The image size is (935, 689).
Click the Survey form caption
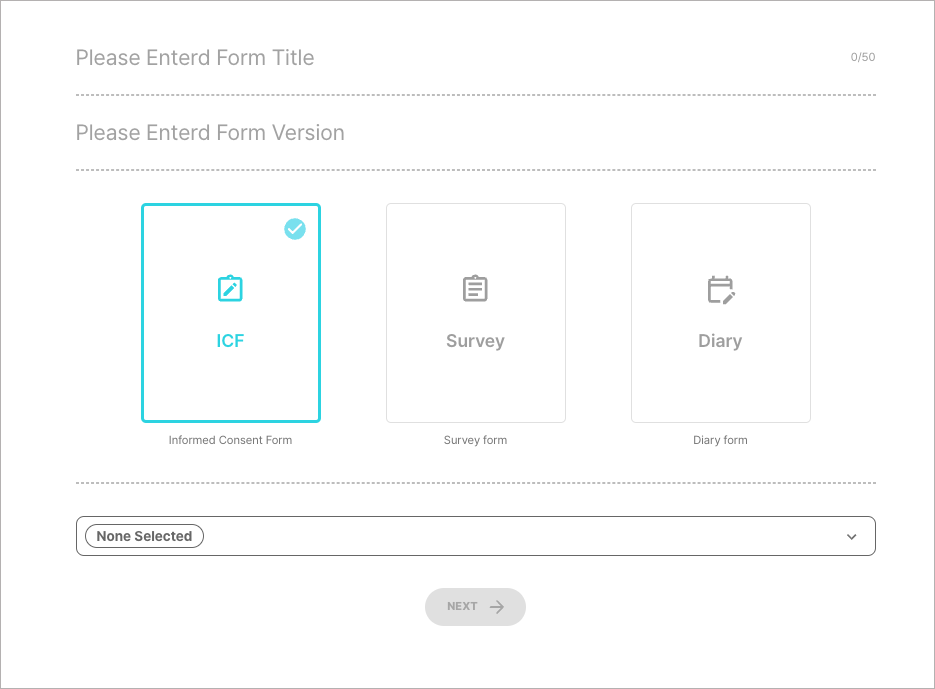click(475, 440)
